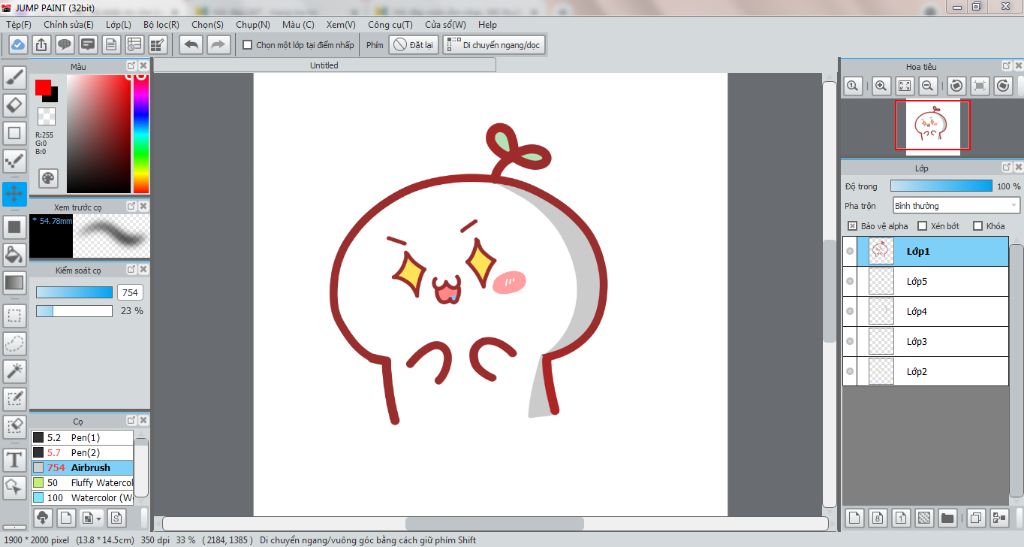The image size is (1024, 547).
Task: Open the Lớp(L) menu
Action: [118, 24]
